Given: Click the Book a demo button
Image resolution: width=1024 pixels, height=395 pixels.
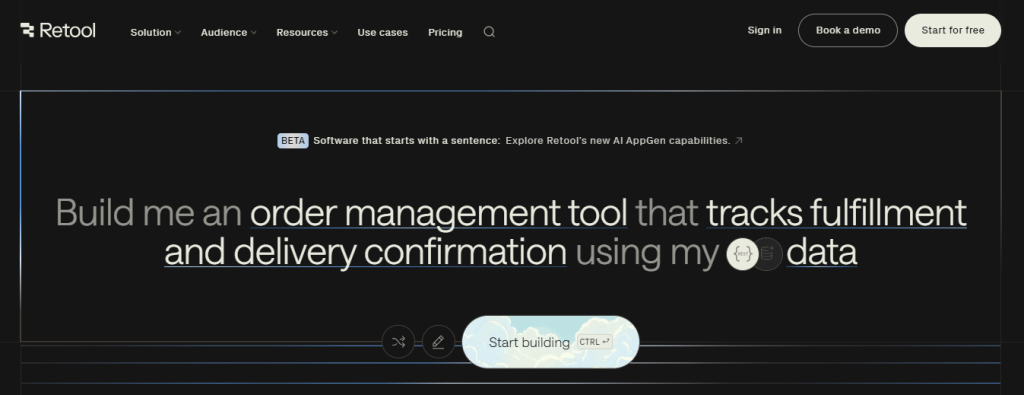Looking at the screenshot, I should [x=848, y=30].
